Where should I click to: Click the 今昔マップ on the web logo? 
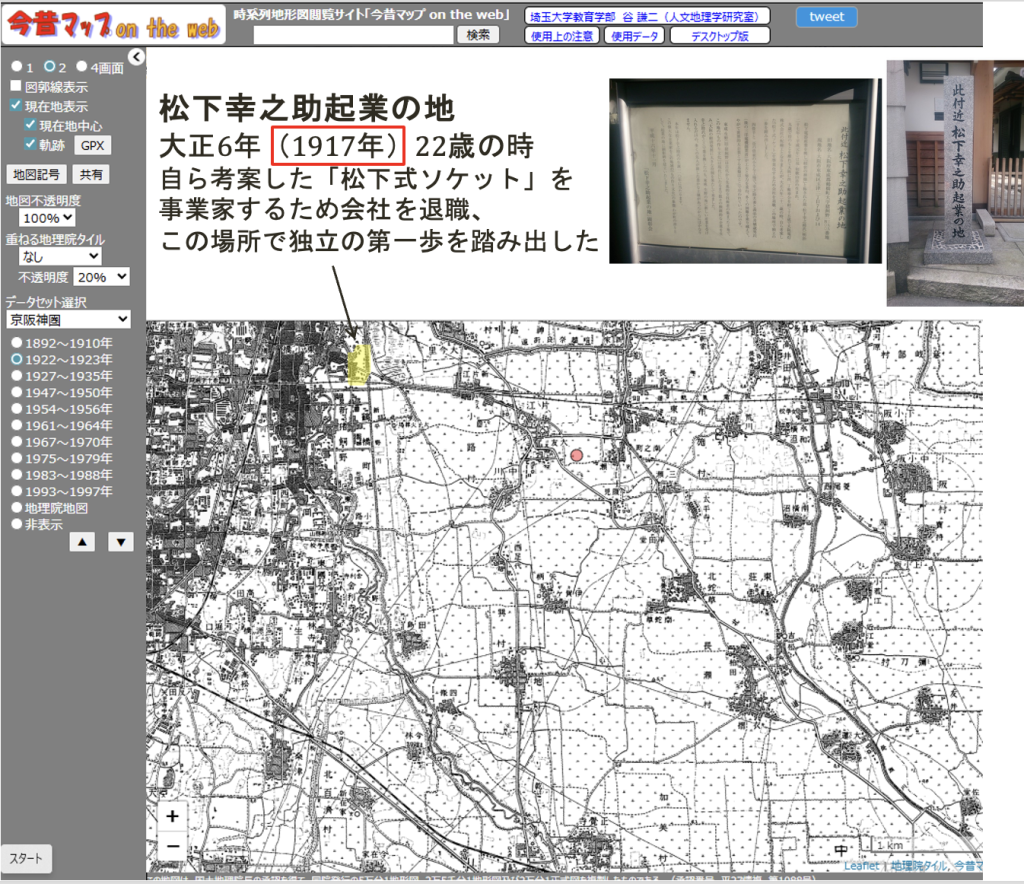coord(113,27)
